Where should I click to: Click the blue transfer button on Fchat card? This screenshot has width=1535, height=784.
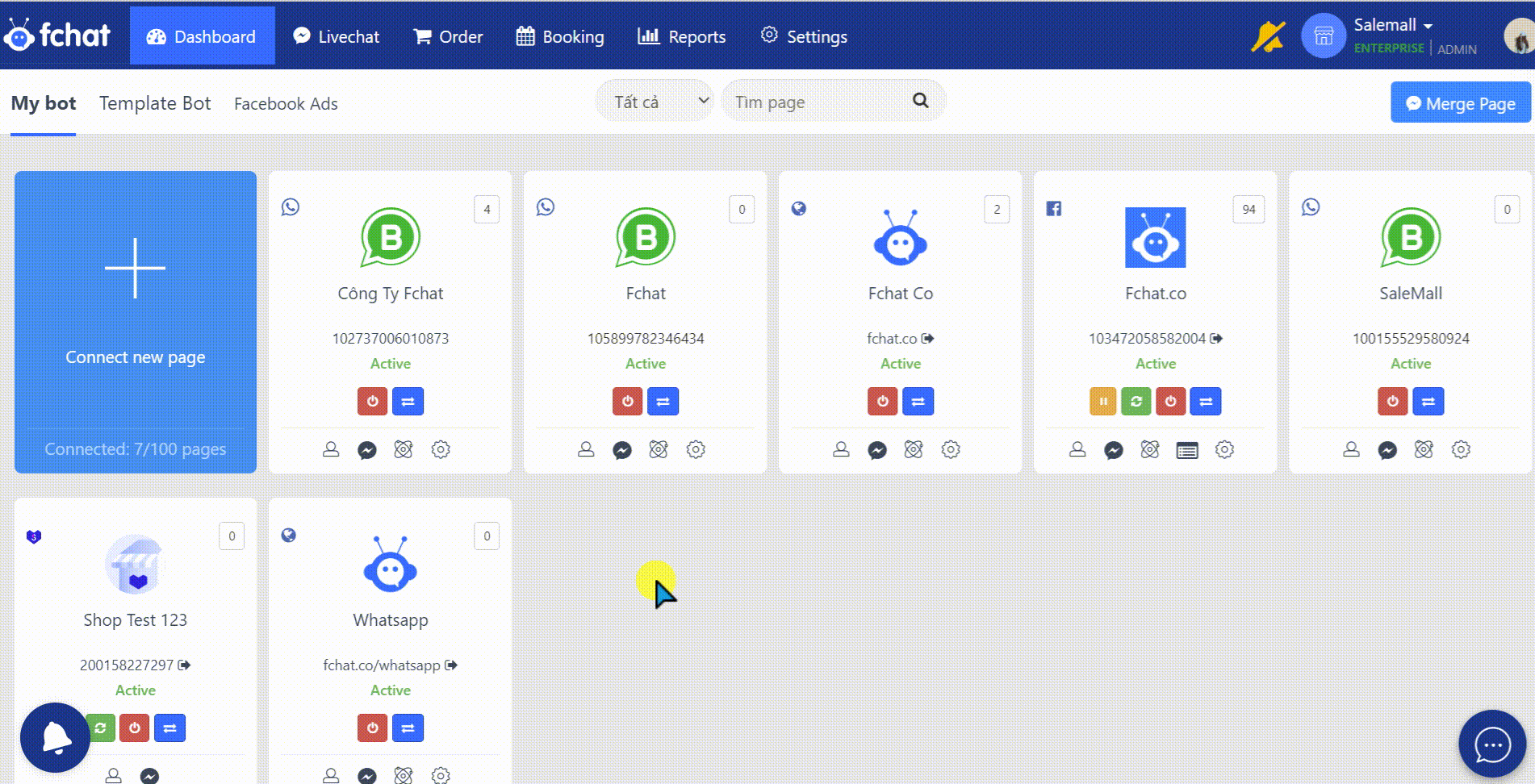click(663, 401)
